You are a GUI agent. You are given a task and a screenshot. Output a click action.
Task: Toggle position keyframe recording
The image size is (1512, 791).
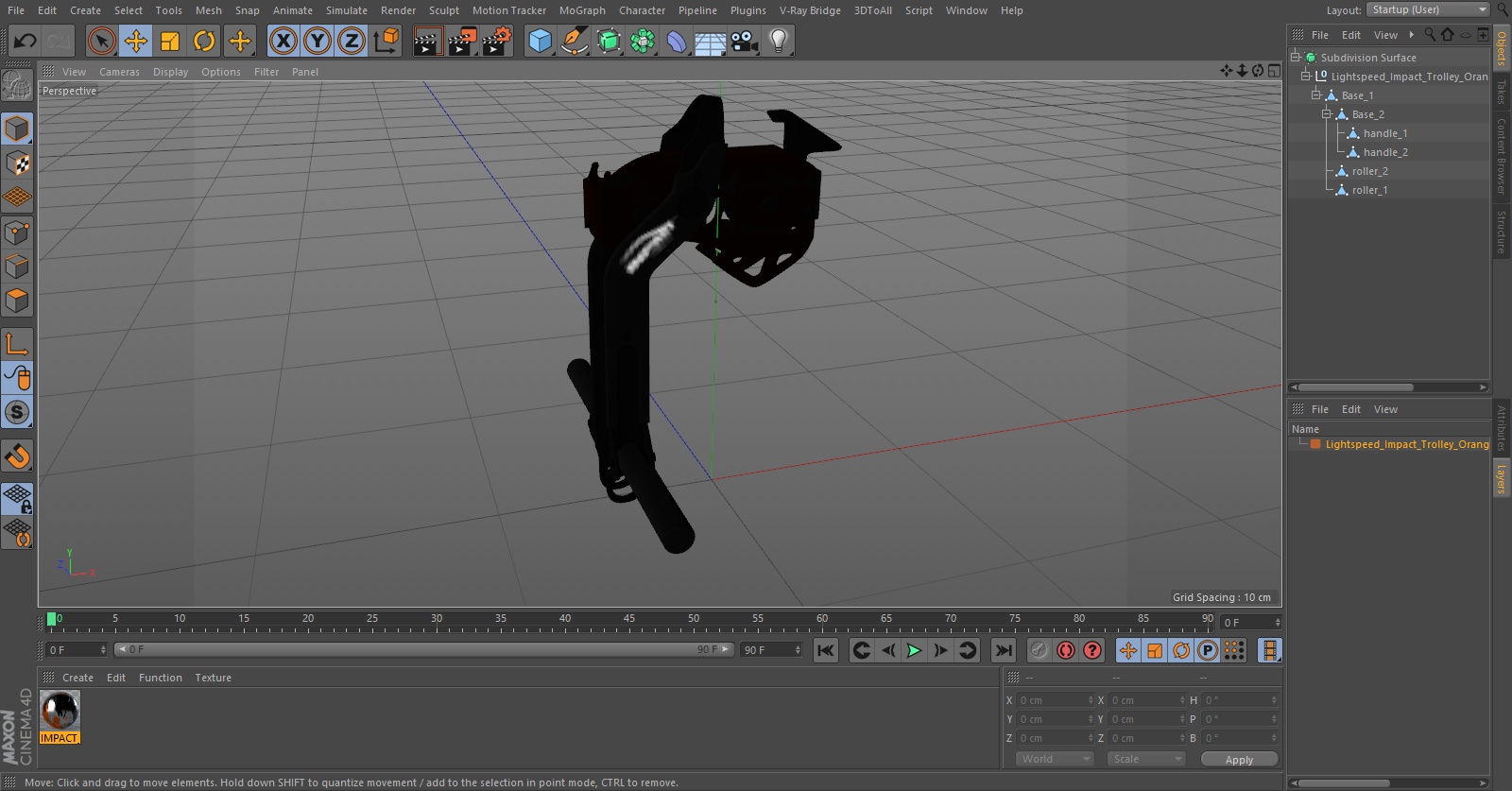pyautogui.click(x=1128, y=650)
